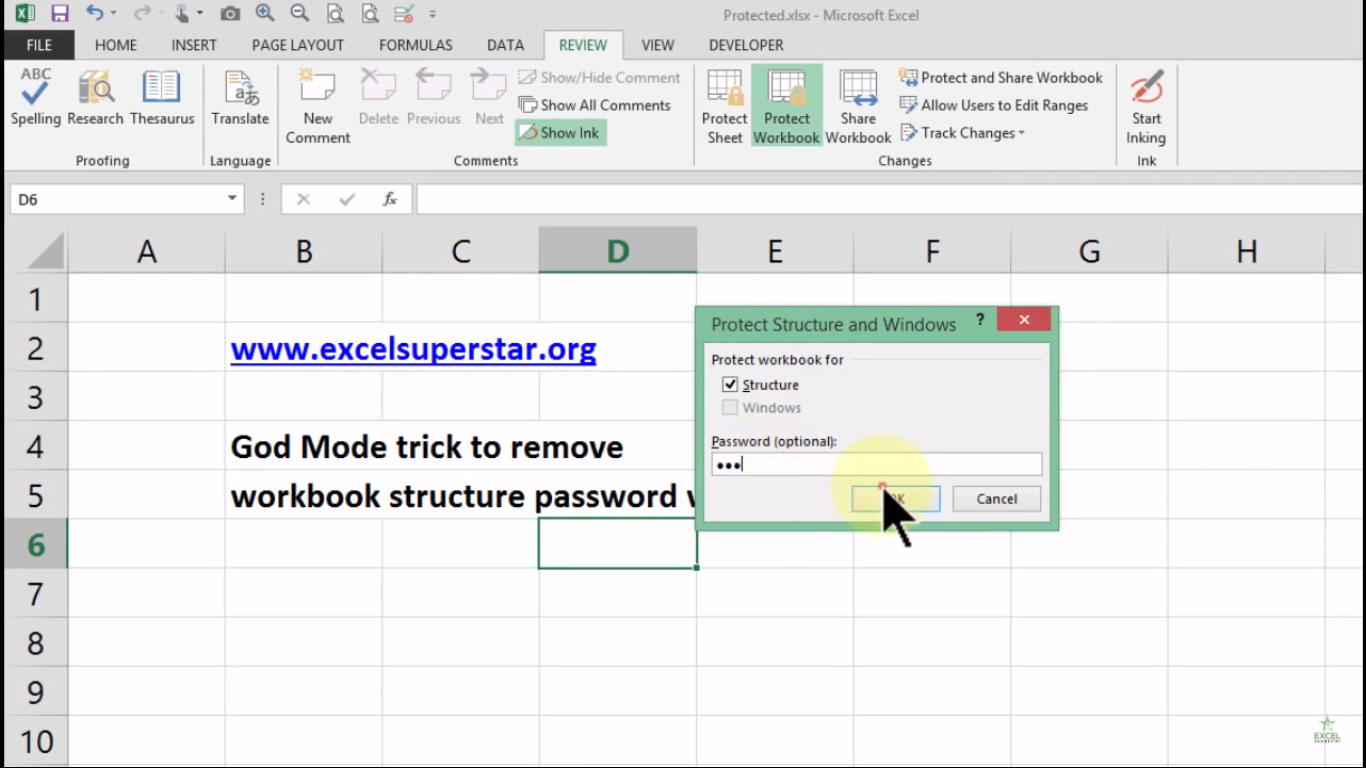Click the first print preview page icon
Screen dimensions: 1366x768
335,14
